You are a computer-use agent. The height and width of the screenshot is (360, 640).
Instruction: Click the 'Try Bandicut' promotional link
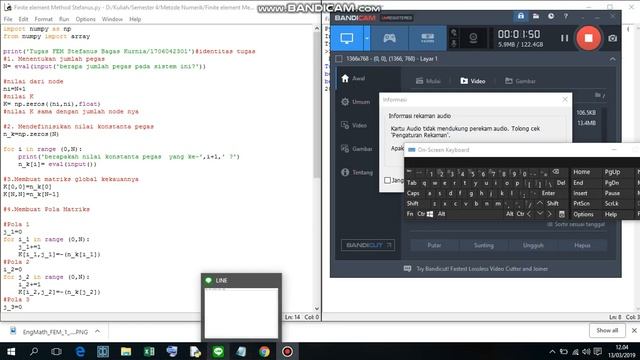pos(482,269)
